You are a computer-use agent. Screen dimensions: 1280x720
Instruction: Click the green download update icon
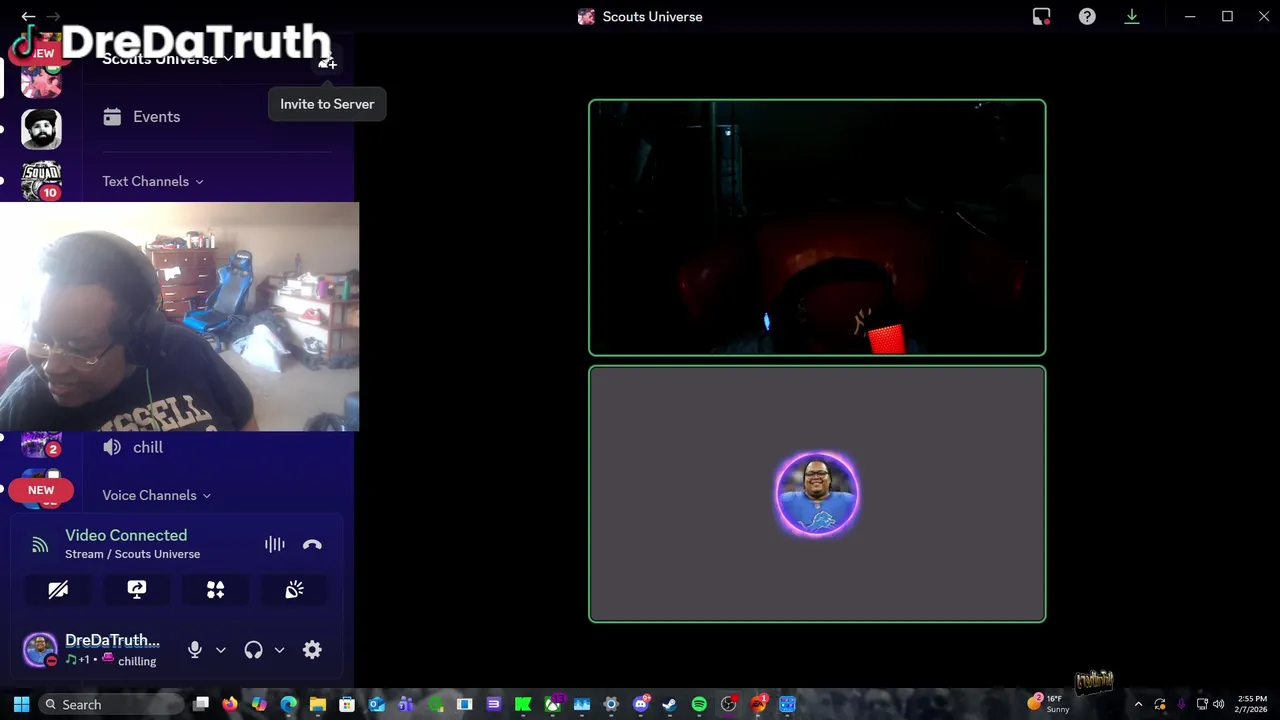[x=1132, y=16]
